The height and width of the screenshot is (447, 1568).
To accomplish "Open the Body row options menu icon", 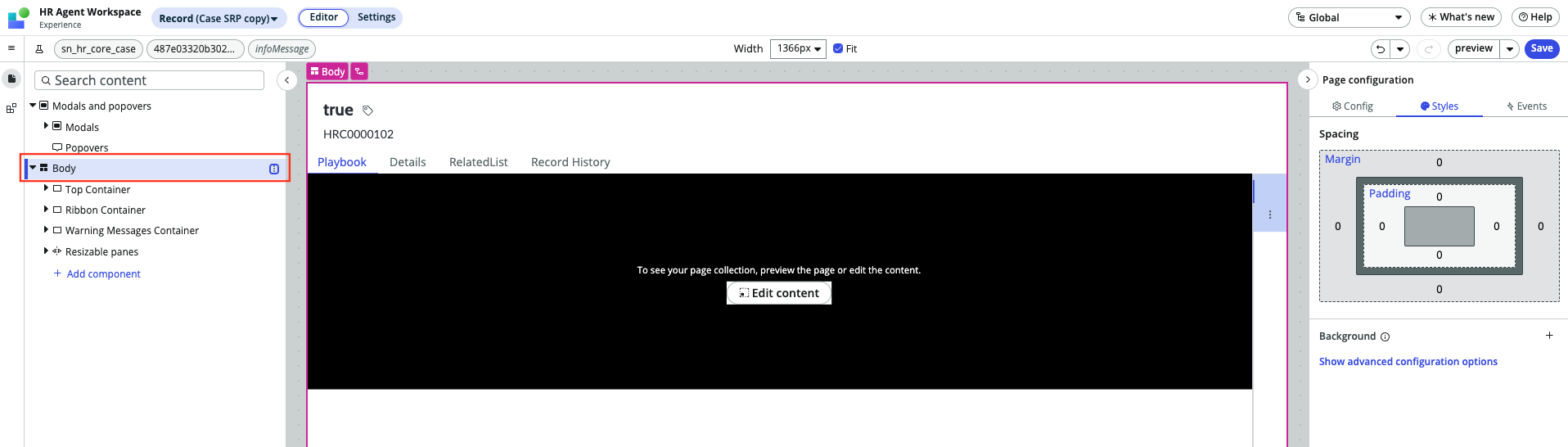I will (x=274, y=169).
